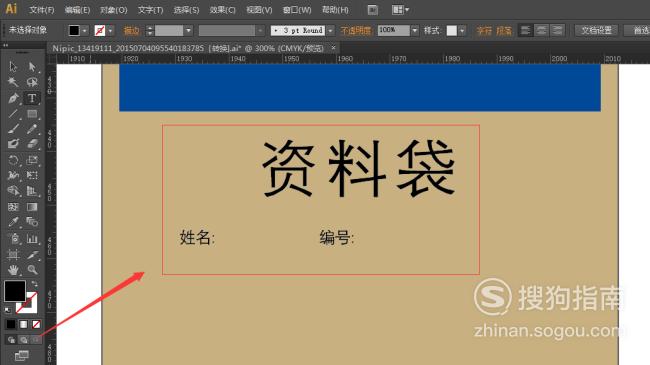Choose the Column Graph tool
This screenshot has width=650, height=365.
coord(32,238)
